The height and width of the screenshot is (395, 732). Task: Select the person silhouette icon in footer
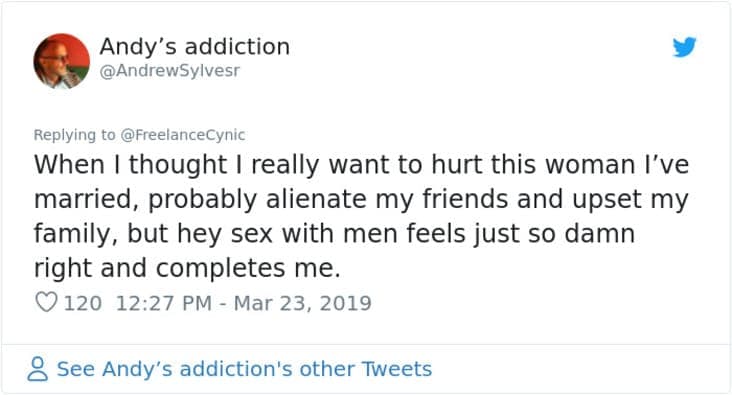(x=37, y=369)
